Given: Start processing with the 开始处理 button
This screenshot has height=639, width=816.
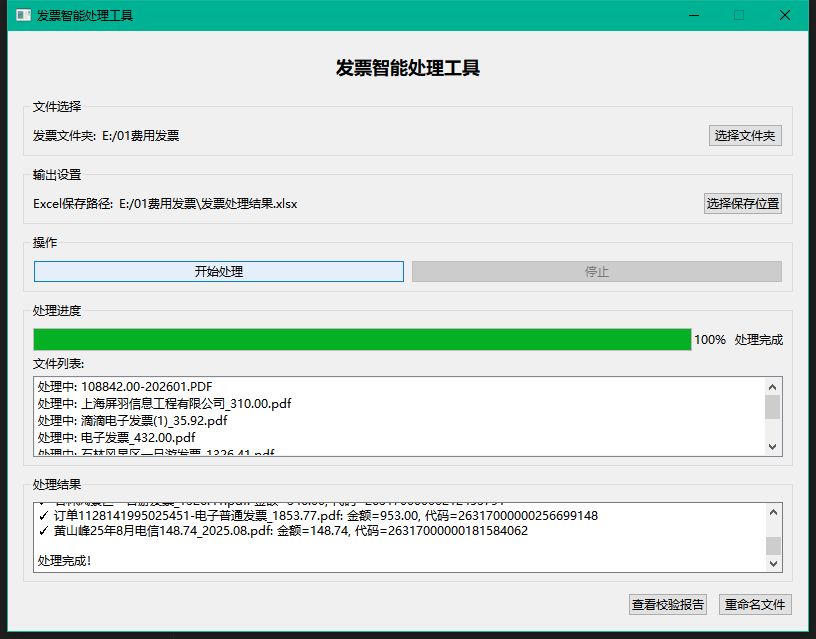Looking at the screenshot, I should click(x=219, y=272).
